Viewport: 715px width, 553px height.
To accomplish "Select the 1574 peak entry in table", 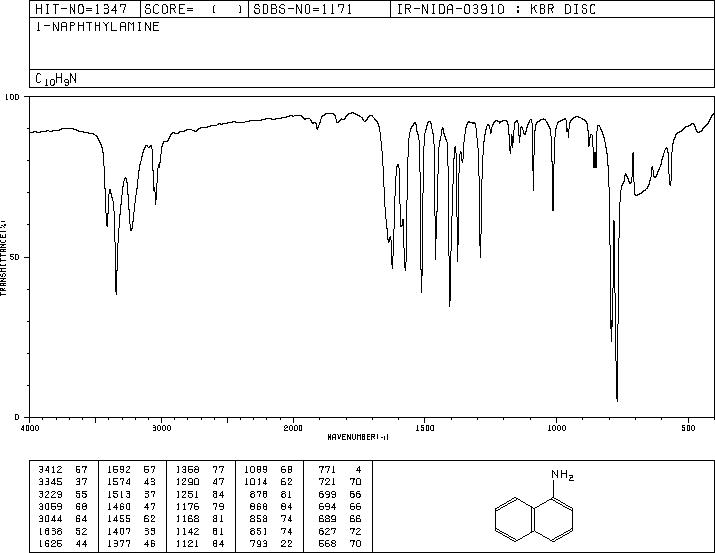I will 131,481.
